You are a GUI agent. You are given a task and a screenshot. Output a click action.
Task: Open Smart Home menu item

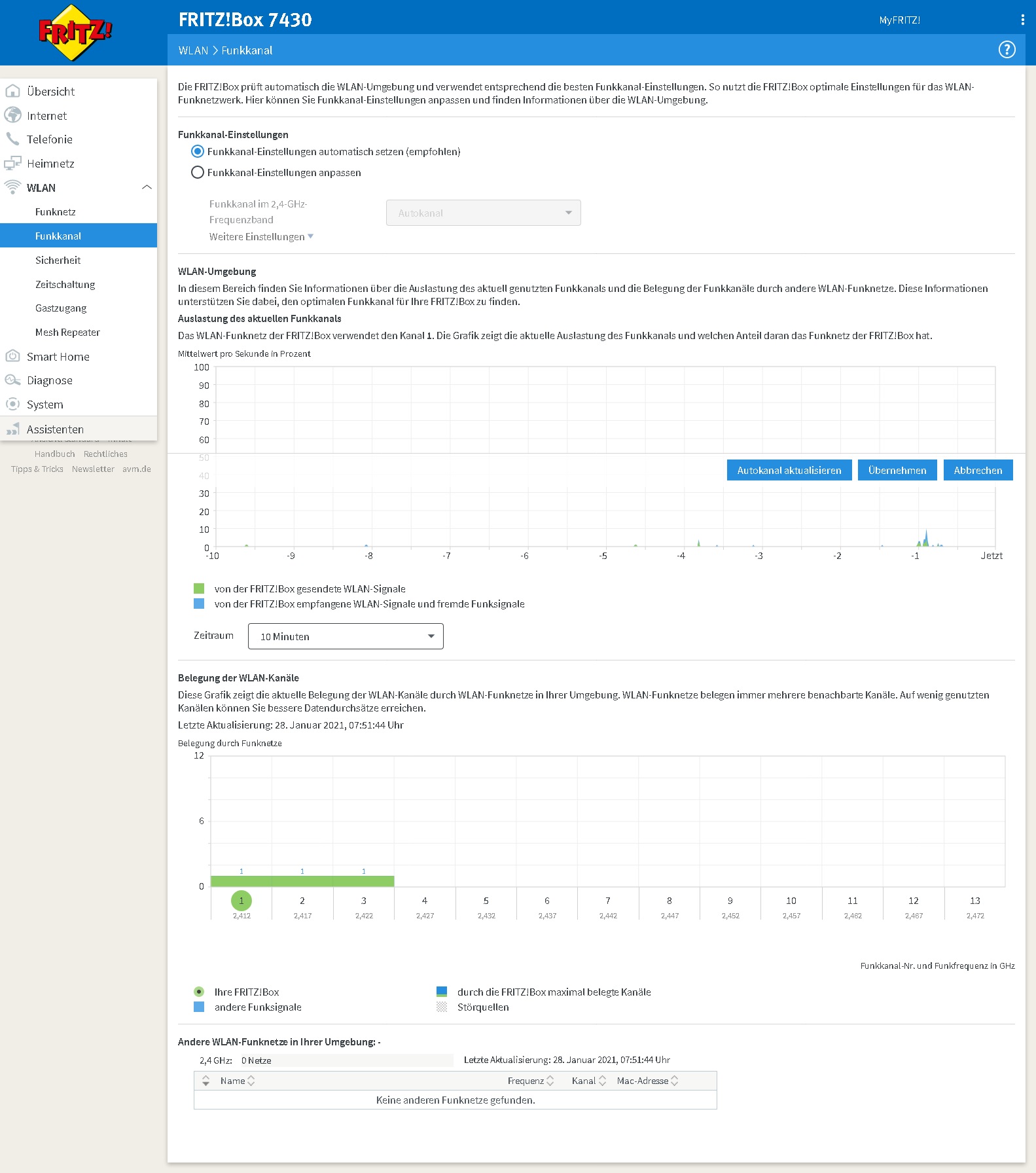(x=58, y=356)
